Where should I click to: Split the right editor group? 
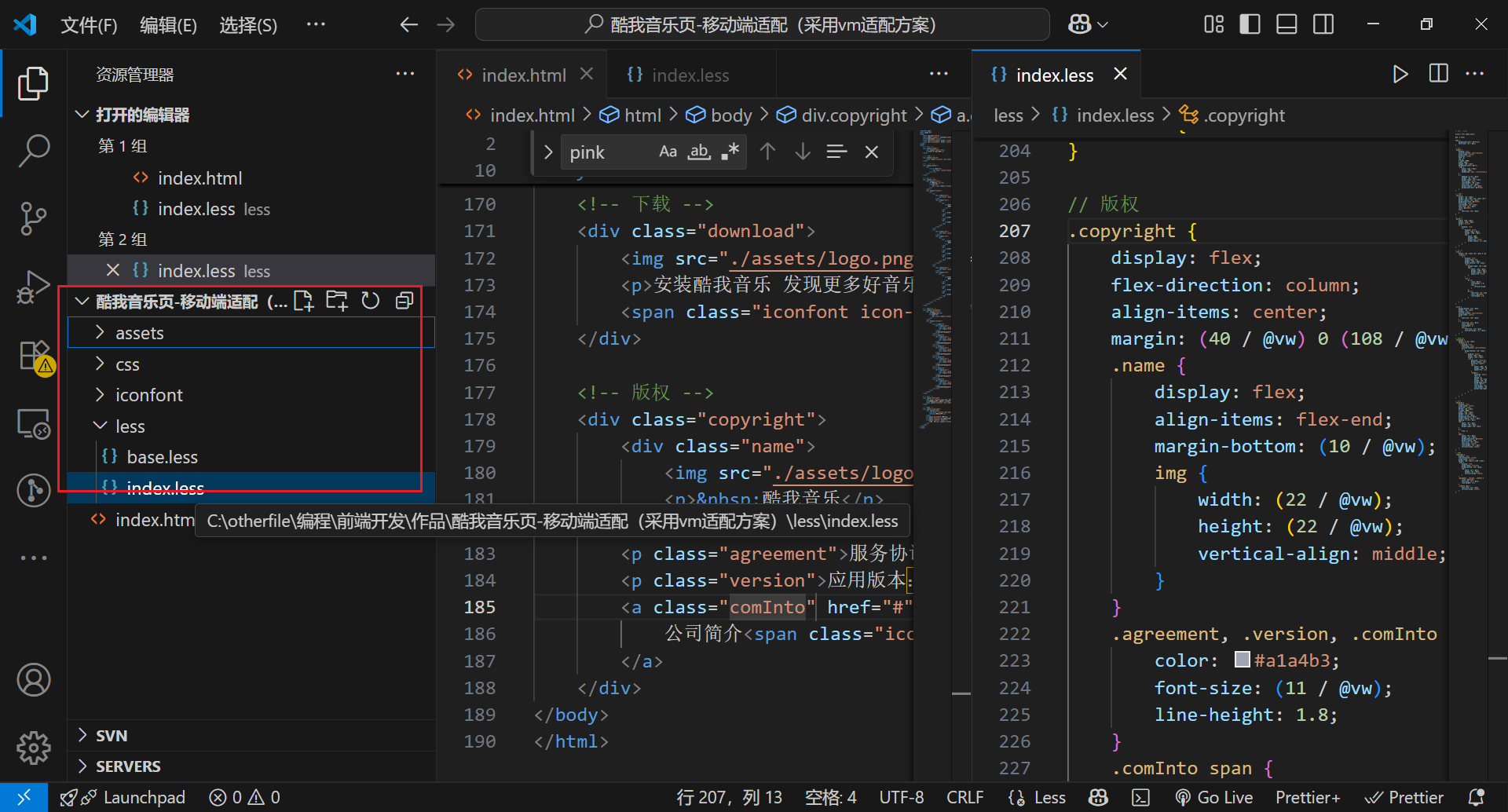point(1439,75)
